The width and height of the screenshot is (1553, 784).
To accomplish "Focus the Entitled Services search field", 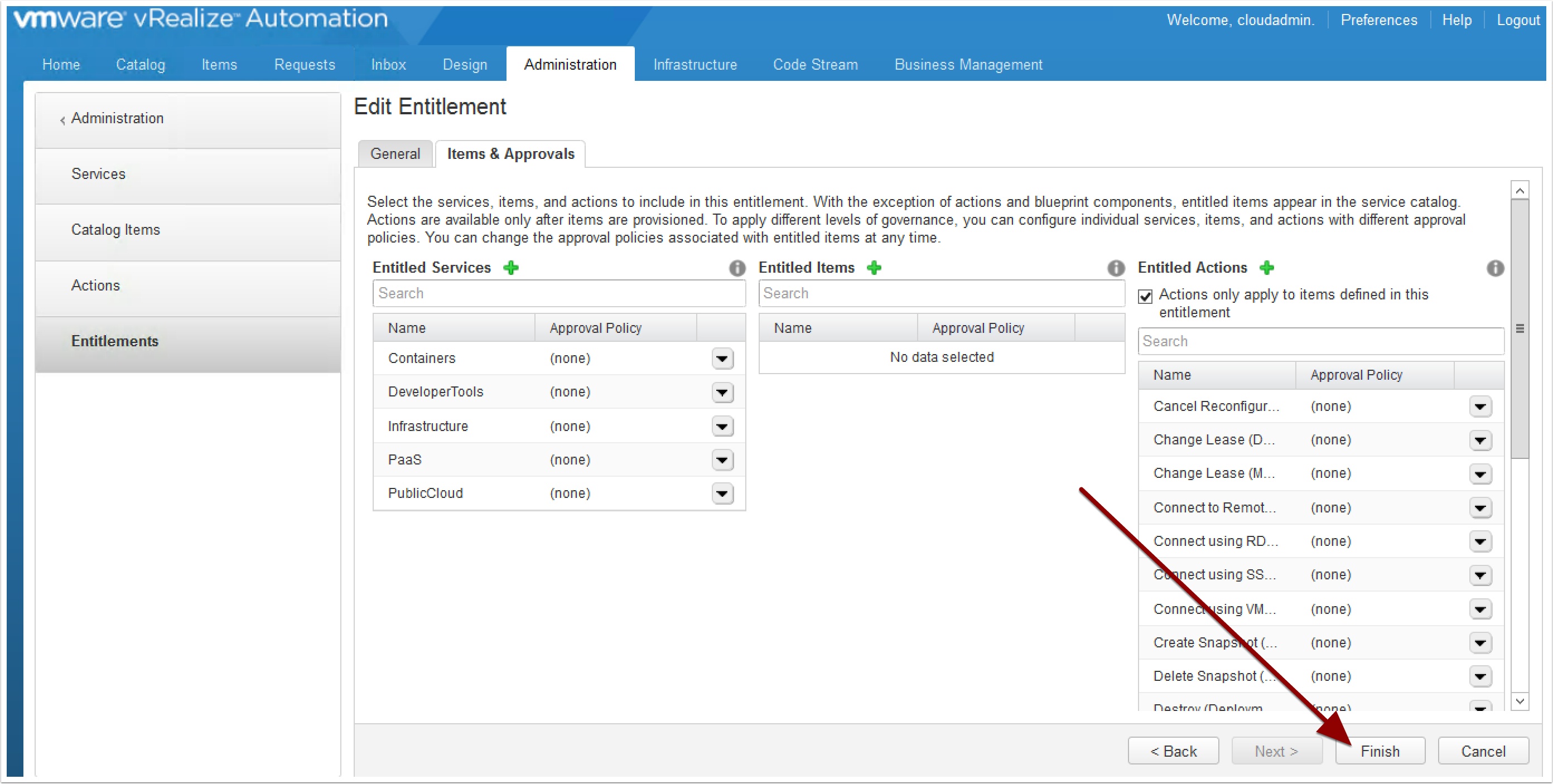I will tap(558, 293).
